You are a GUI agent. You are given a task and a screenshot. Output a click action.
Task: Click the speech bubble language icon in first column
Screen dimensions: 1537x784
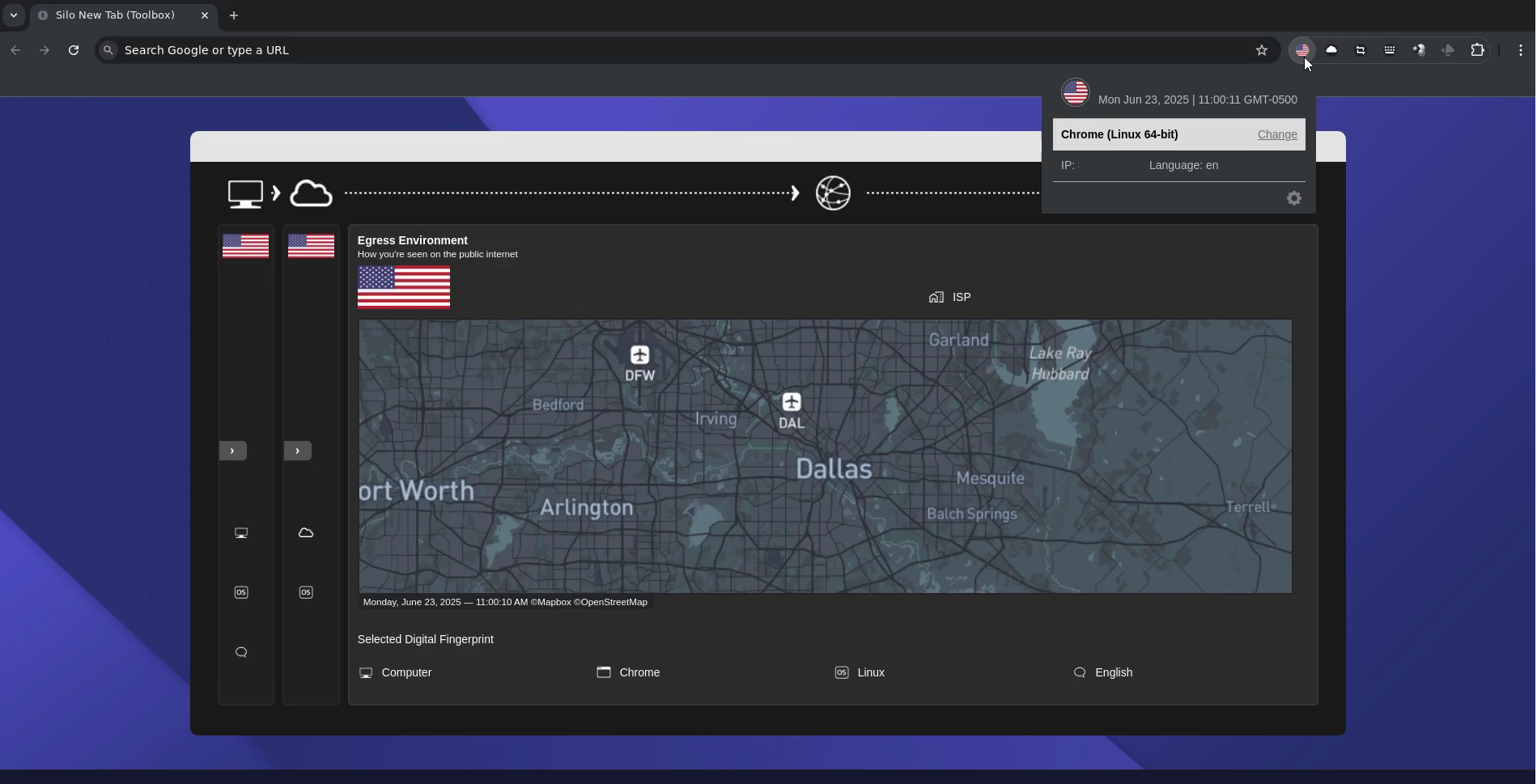point(241,652)
